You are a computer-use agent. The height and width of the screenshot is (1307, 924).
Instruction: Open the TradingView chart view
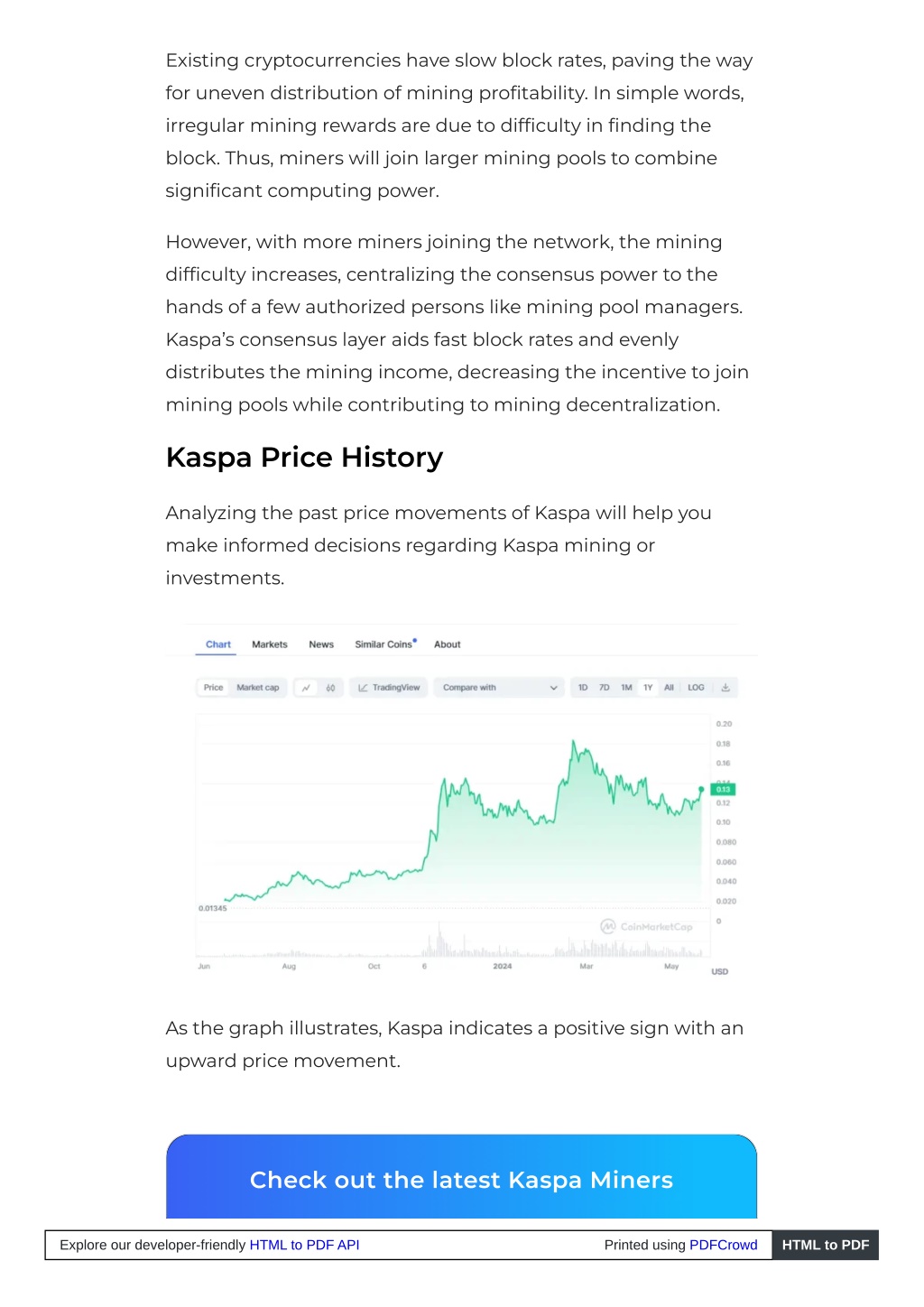[x=389, y=688]
